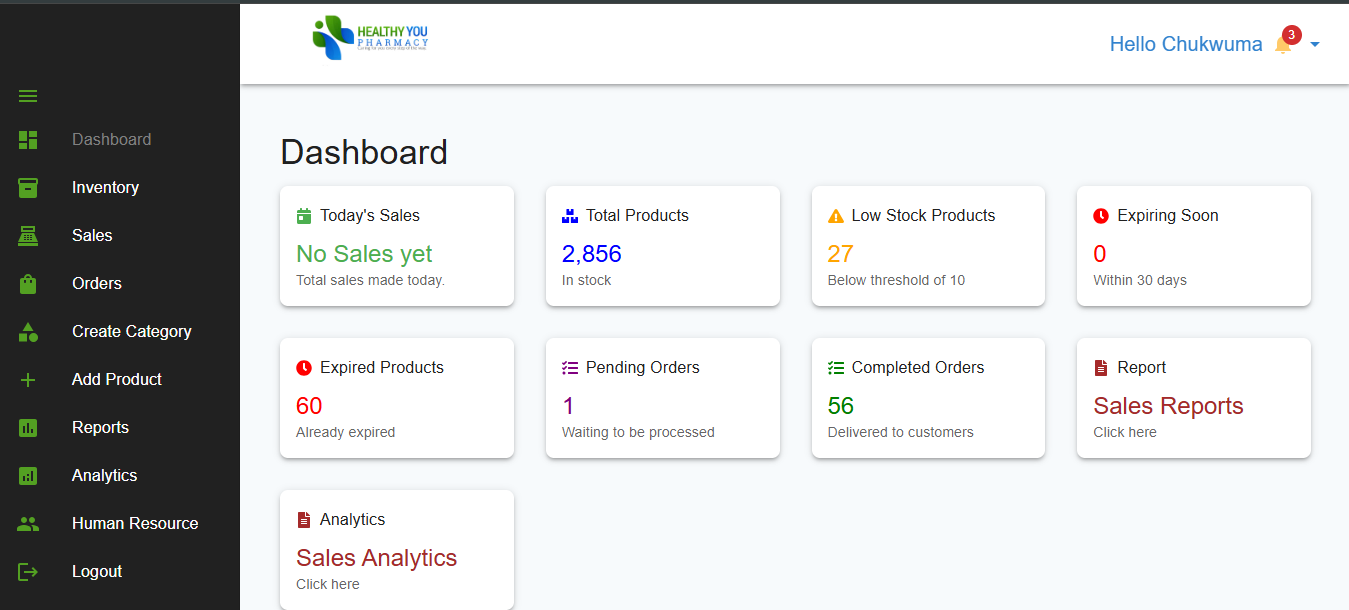Image resolution: width=1349 pixels, height=610 pixels.
Task: Click the warning triangle on Low Stock card
Action: (x=836, y=216)
